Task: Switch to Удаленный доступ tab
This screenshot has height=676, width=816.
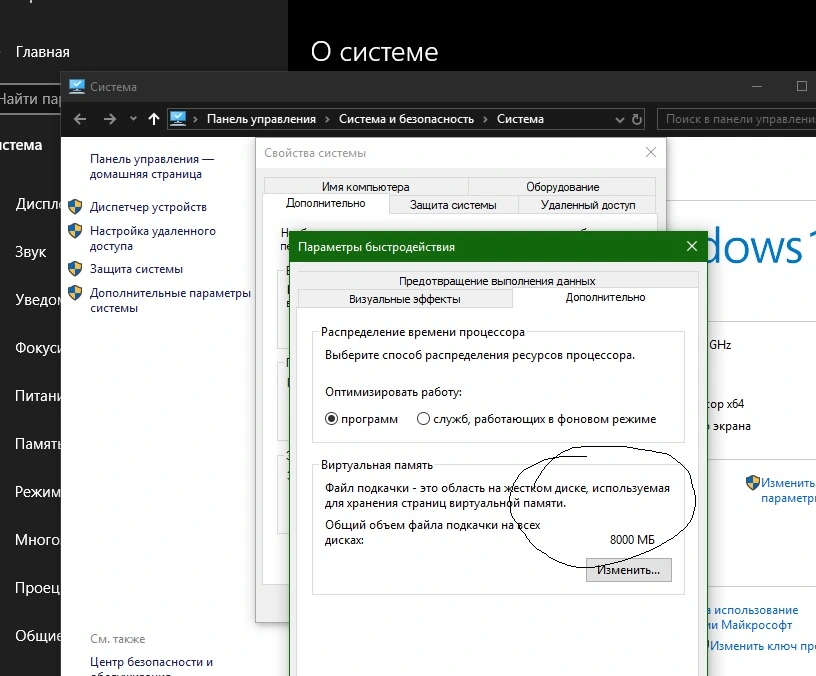Action: point(588,205)
